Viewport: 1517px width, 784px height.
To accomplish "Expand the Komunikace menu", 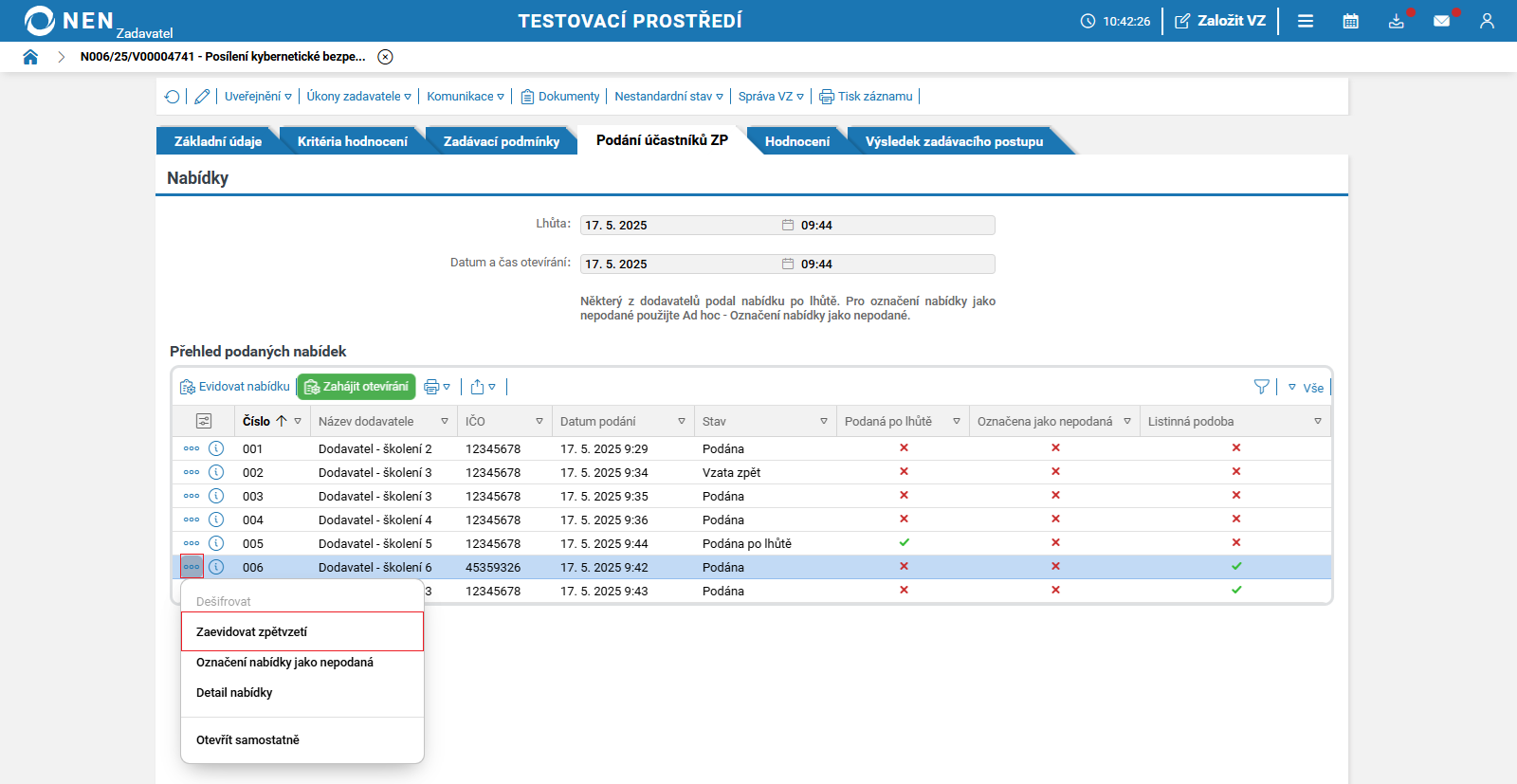I will click(x=466, y=97).
